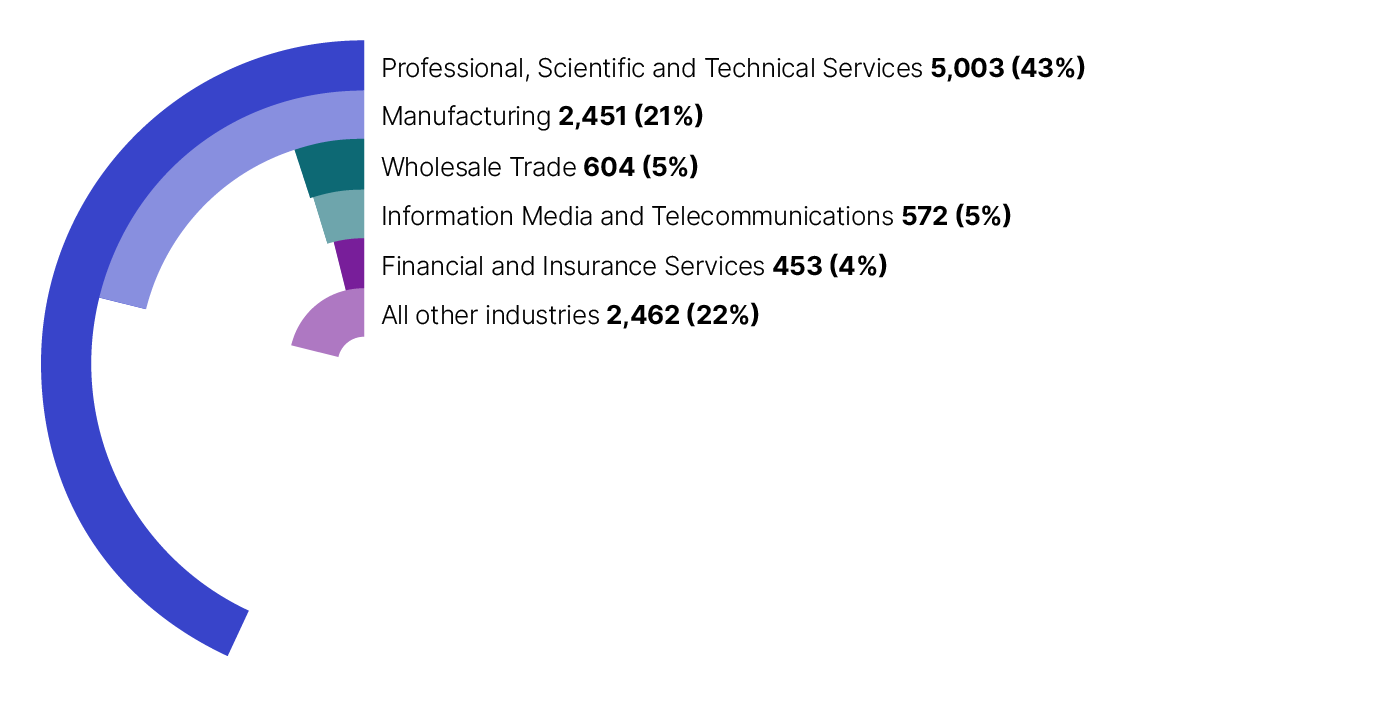Screen dimensions: 1378x726
Task: Click the Wholesale Trade label text
Action: click(479, 167)
